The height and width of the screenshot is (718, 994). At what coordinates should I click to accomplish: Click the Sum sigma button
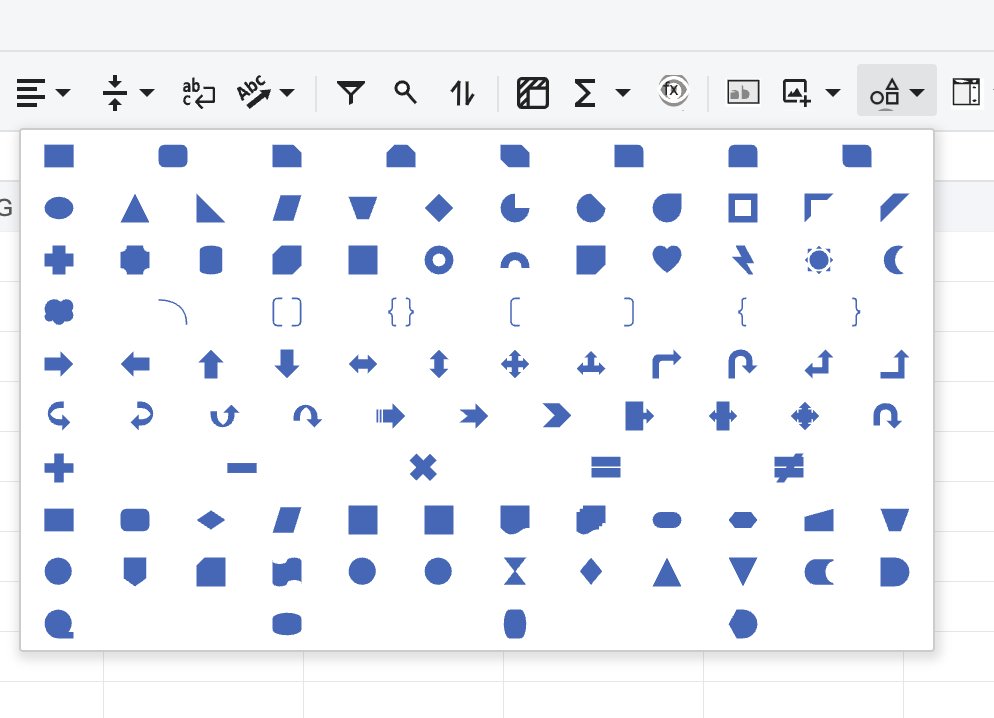click(x=584, y=93)
